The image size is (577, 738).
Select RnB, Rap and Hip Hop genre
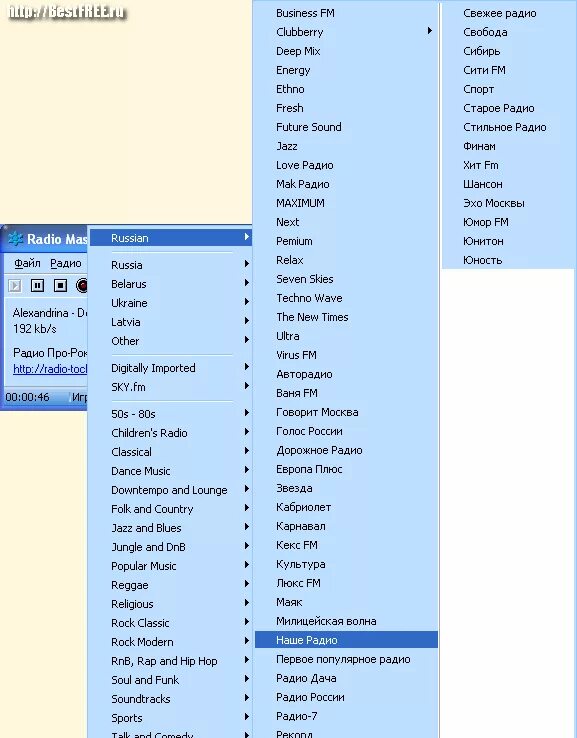[x=171, y=661]
